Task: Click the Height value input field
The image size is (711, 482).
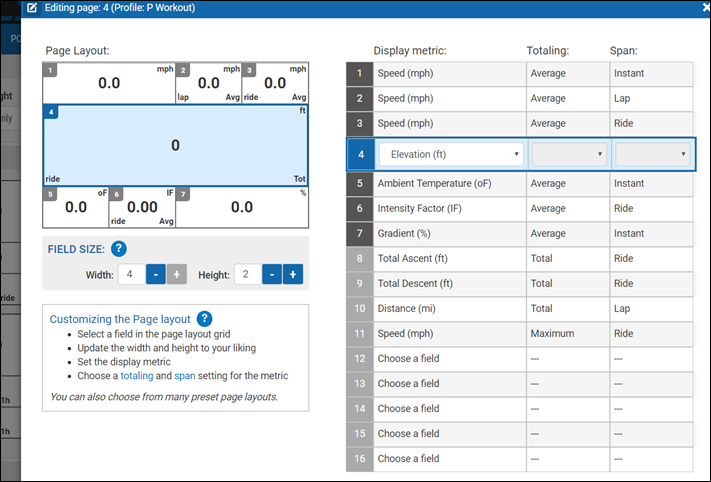Action: (x=247, y=274)
